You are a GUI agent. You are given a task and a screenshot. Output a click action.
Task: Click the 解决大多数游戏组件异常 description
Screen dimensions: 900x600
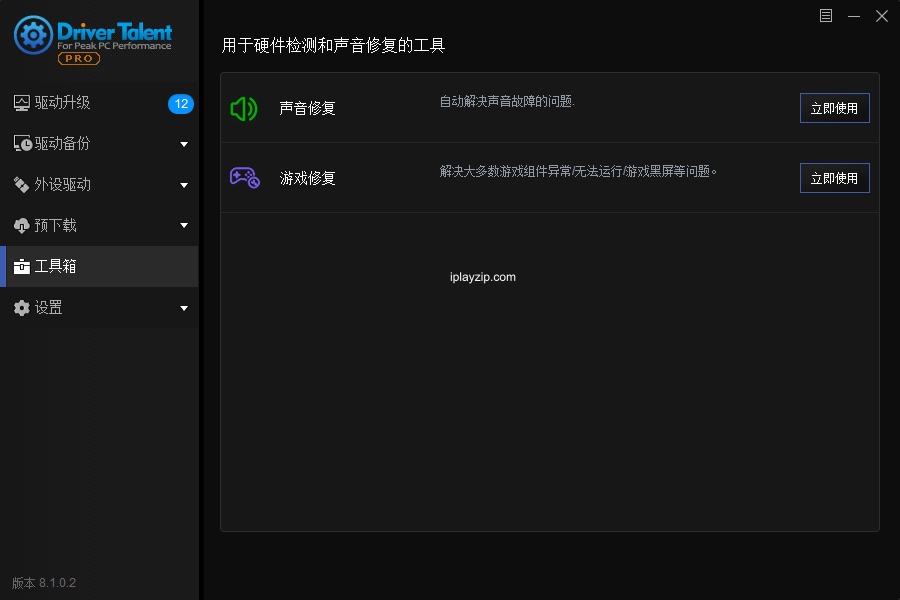tap(578, 171)
